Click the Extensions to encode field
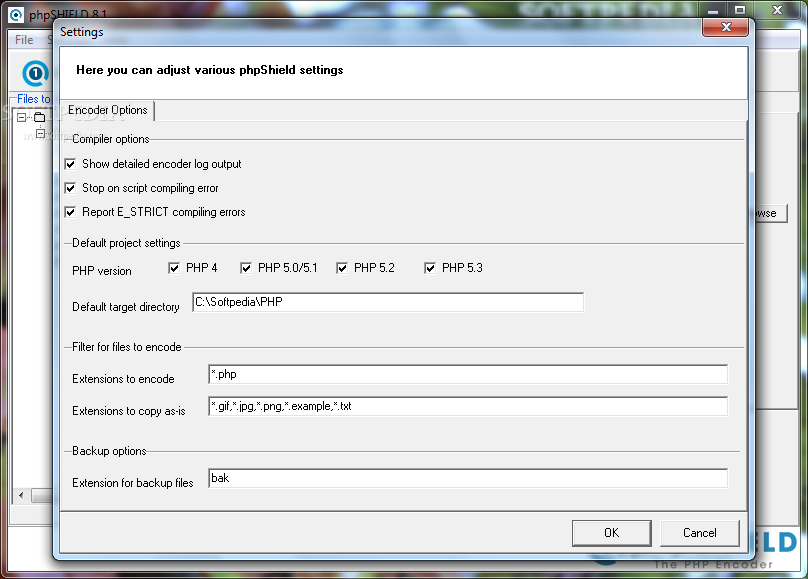 (468, 374)
